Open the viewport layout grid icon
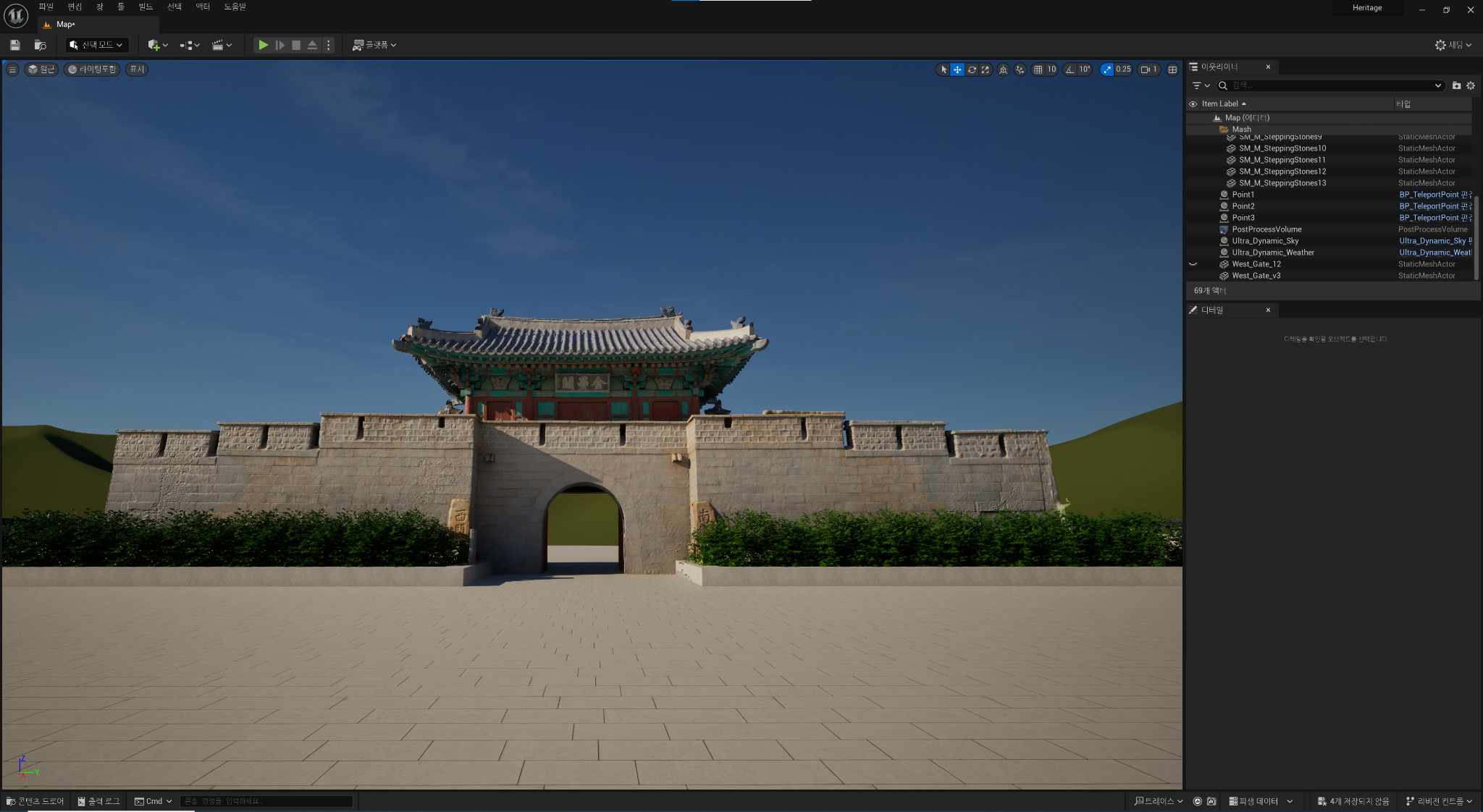The height and width of the screenshot is (812, 1483). 1172,69
